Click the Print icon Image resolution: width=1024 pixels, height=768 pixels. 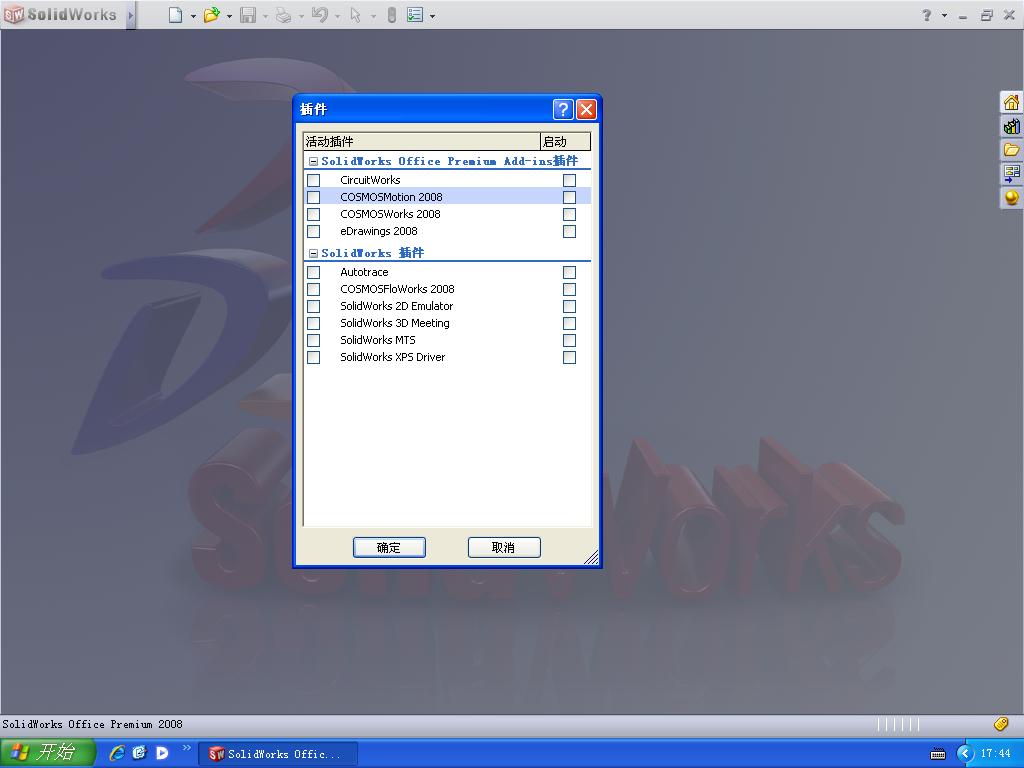pyautogui.click(x=283, y=14)
